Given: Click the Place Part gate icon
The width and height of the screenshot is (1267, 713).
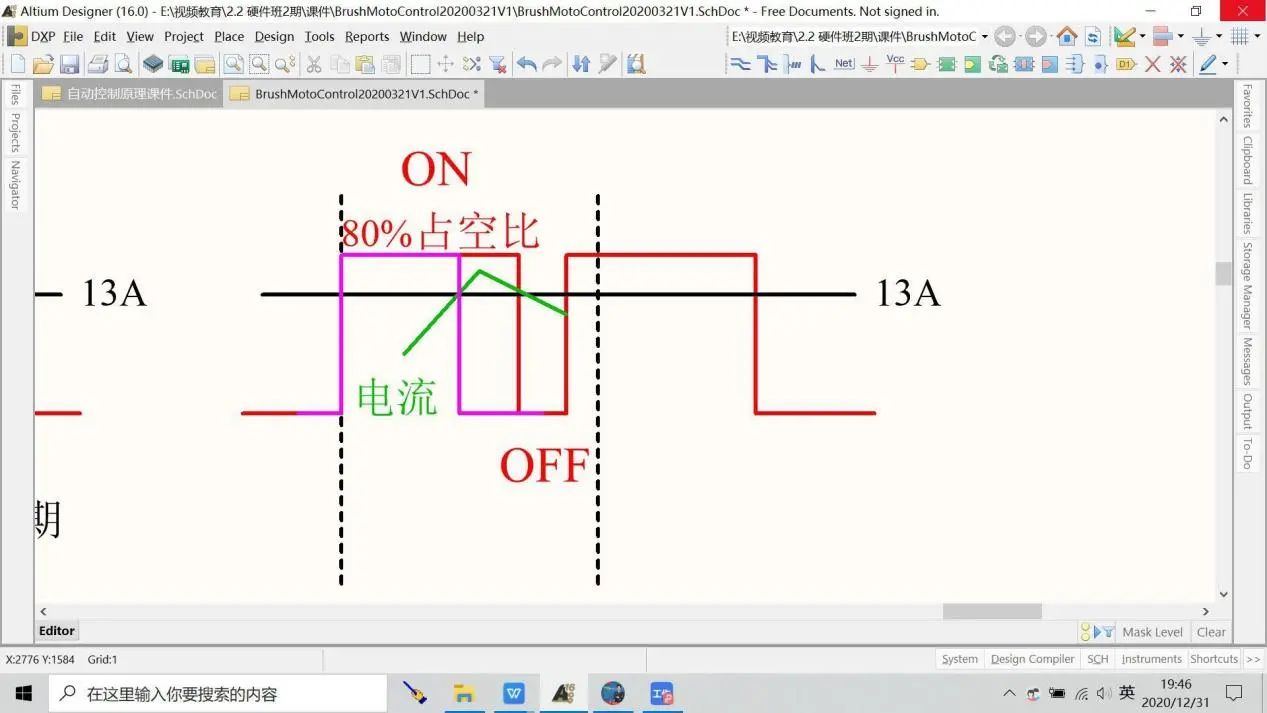Looking at the screenshot, I should tap(920, 64).
